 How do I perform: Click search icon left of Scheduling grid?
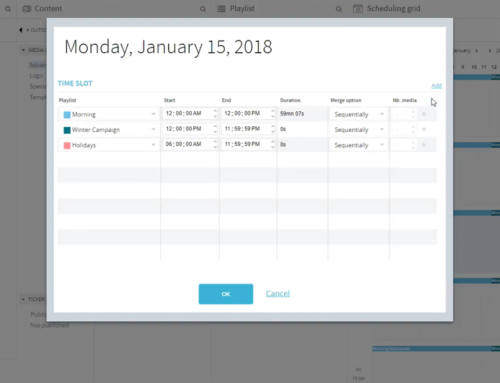(x=339, y=9)
